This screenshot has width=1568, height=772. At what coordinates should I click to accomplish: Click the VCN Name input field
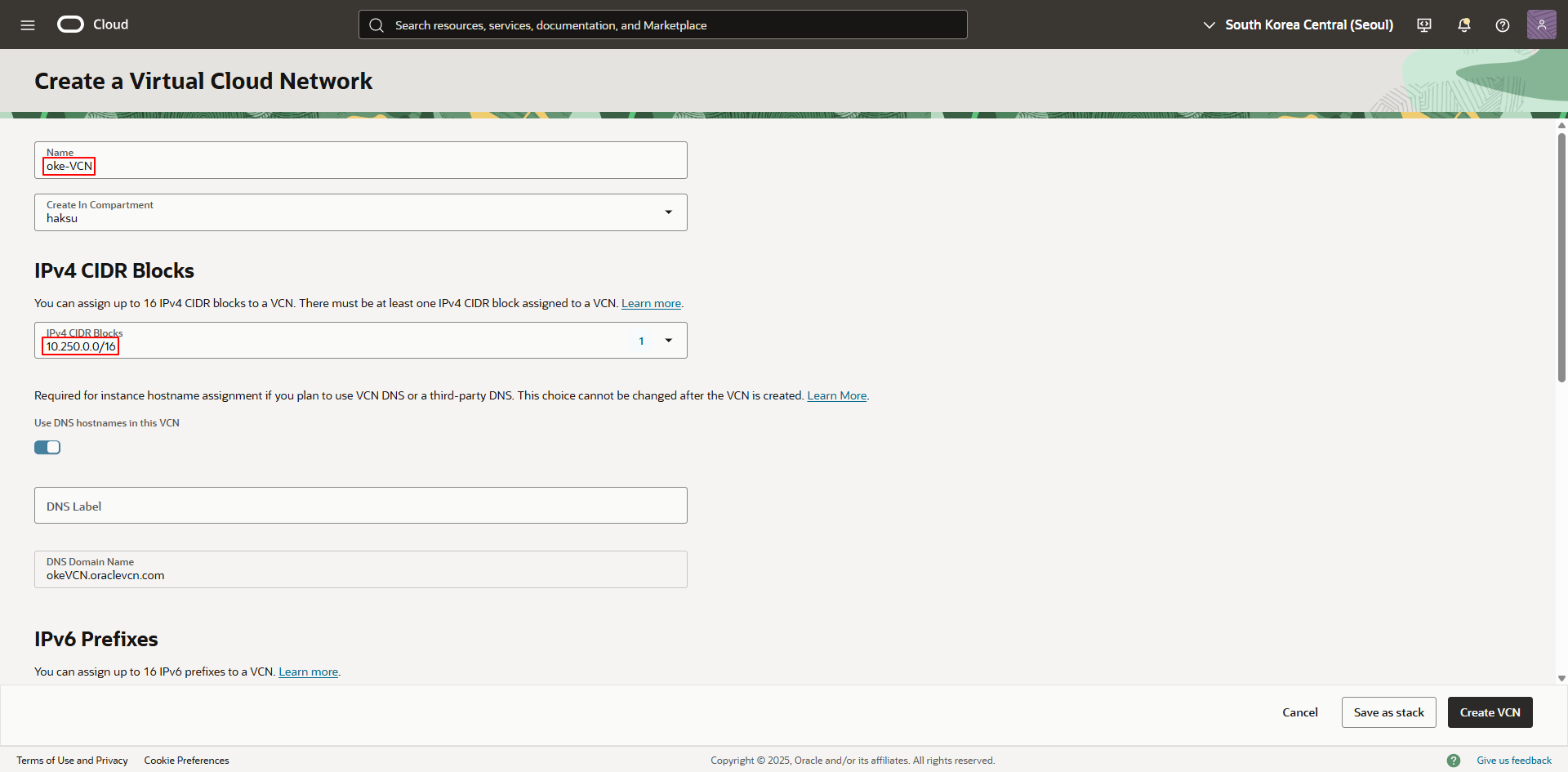[x=360, y=166]
